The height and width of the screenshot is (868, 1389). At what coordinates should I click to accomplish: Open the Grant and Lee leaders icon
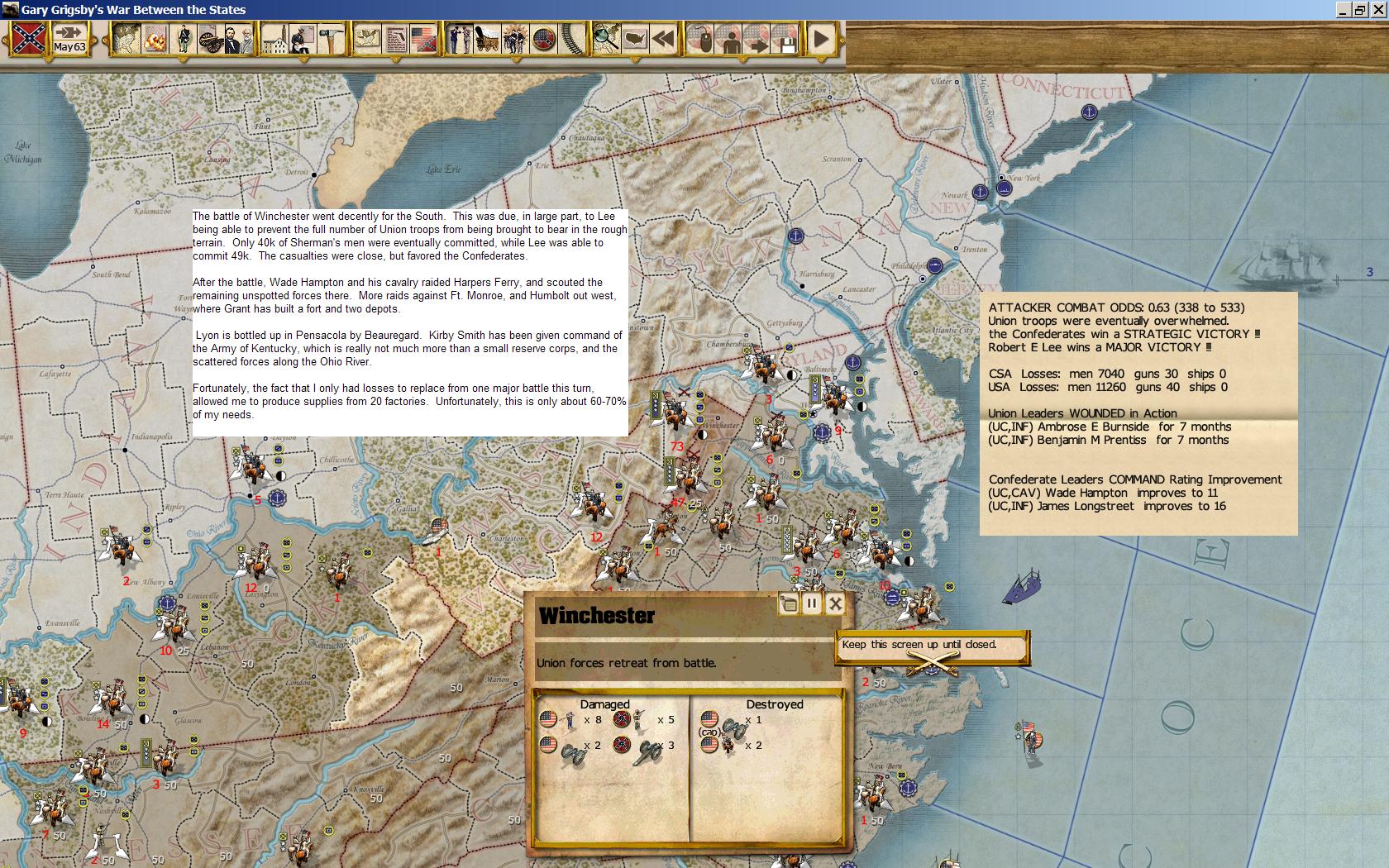[237, 38]
